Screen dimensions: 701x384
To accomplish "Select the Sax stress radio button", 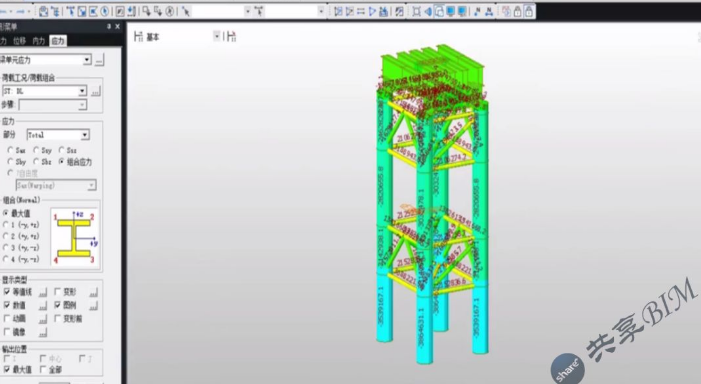I will point(10,150).
